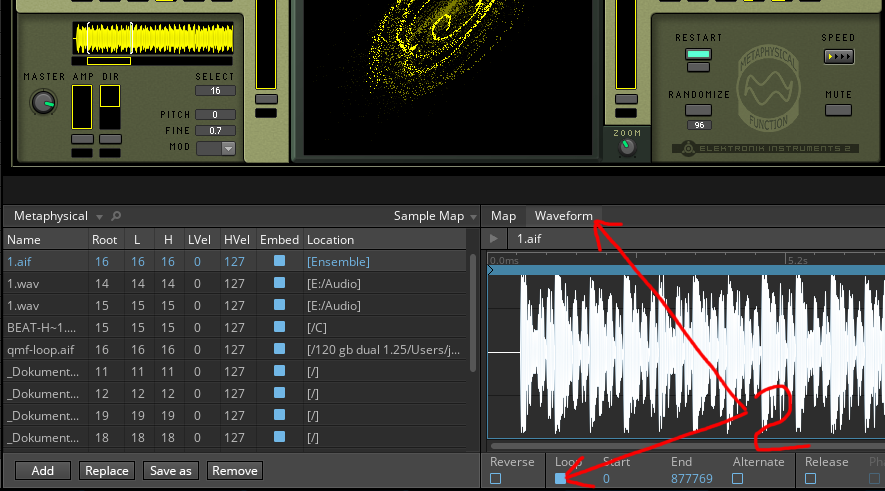
Task: Click the Save as button
Action: (x=171, y=471)
